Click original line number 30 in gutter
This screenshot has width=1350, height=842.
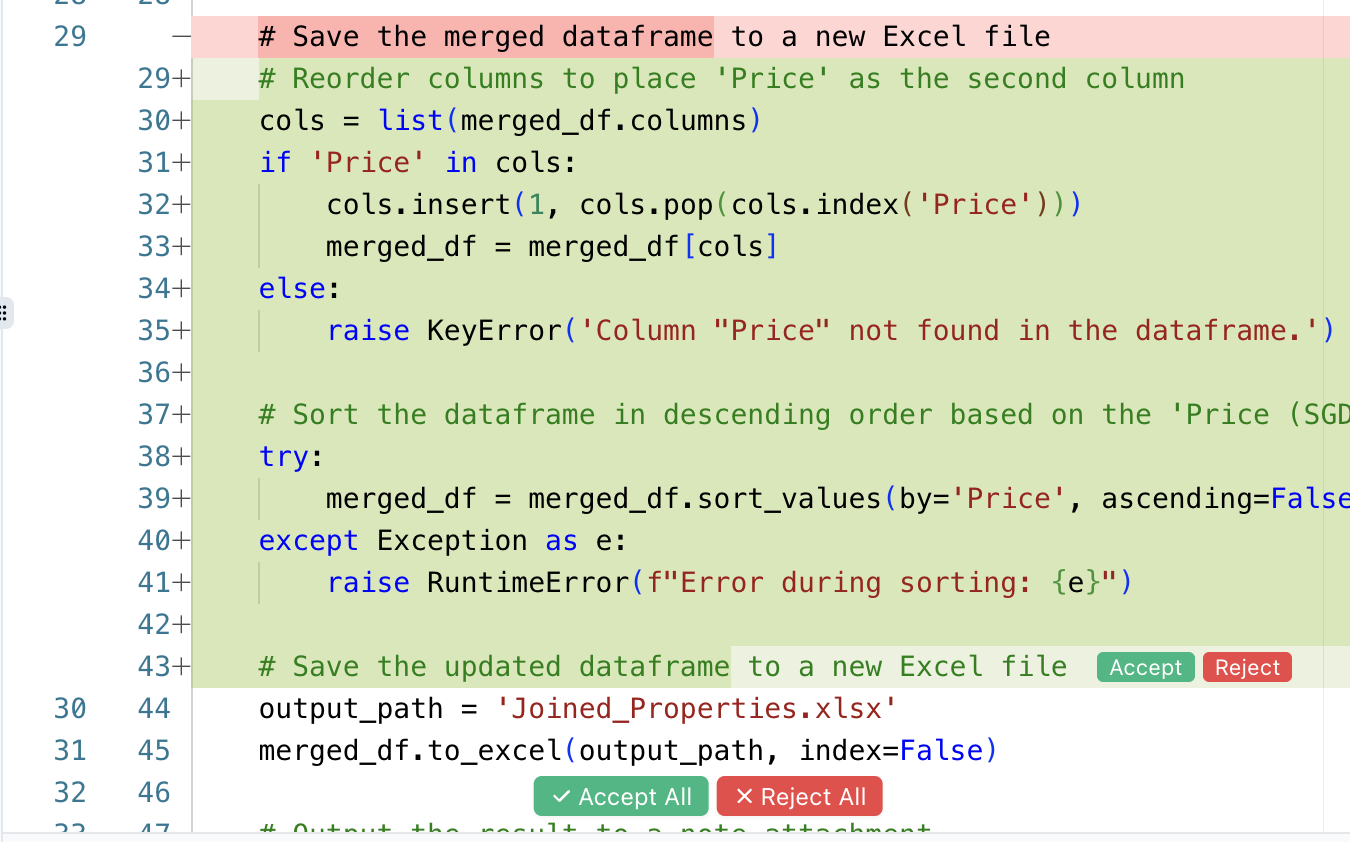70,709
